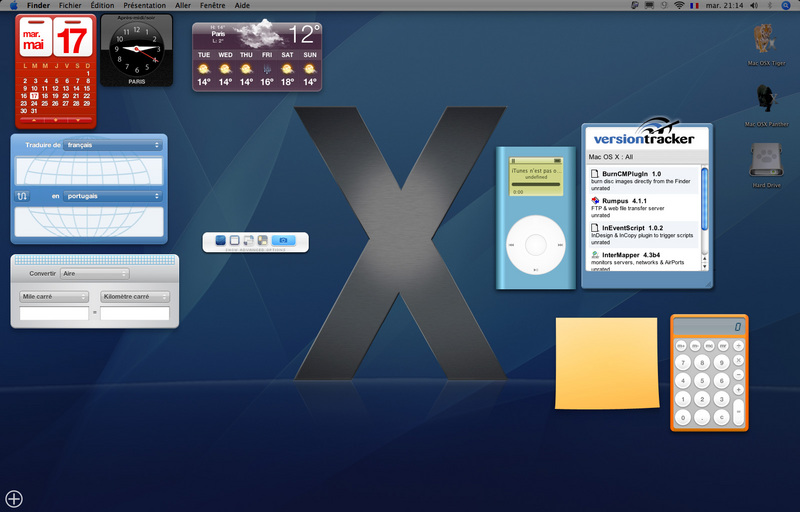Image resolution: width=800 pixels, height=512 pixels.
Task: Select day 24 in calendar widget
Action: pyautogui.click(x=34, y=103)
